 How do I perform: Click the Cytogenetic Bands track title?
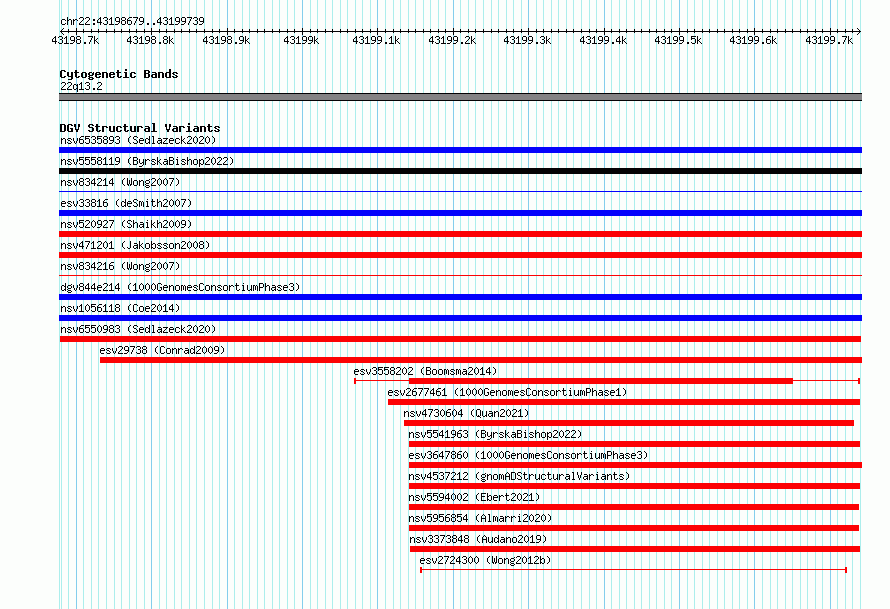(119, 74)
